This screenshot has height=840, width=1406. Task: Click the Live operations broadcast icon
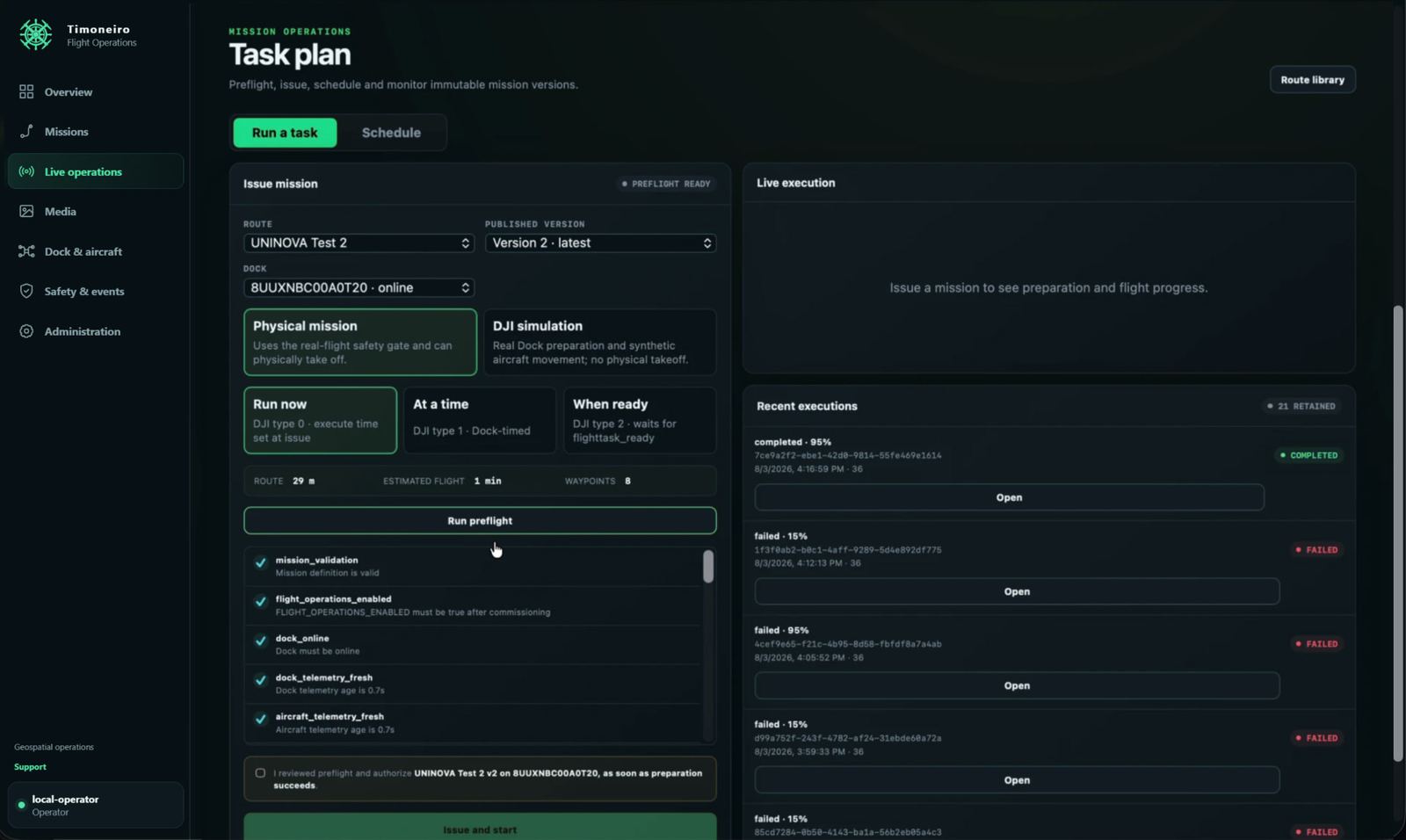[26, 171]
